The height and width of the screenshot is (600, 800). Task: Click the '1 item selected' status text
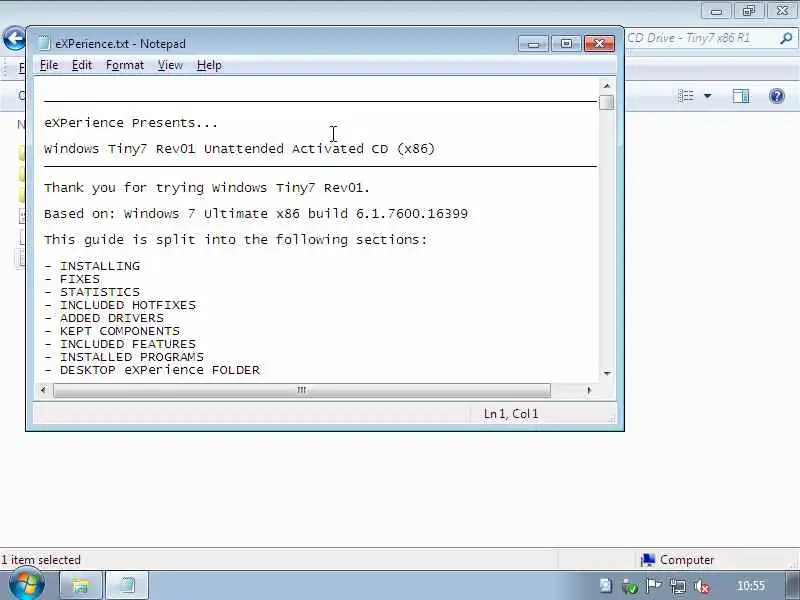(41, 560)
